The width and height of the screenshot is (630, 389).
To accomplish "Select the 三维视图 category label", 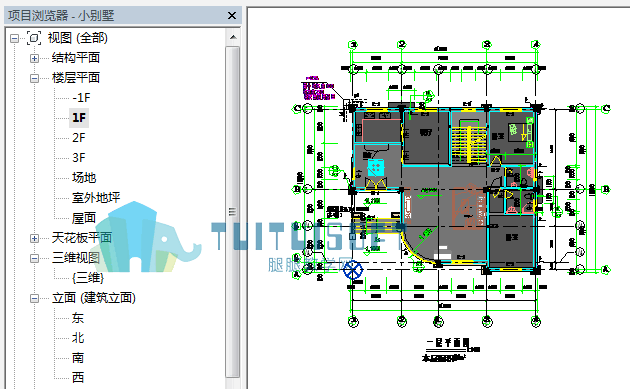I will (x=76, y=258).
